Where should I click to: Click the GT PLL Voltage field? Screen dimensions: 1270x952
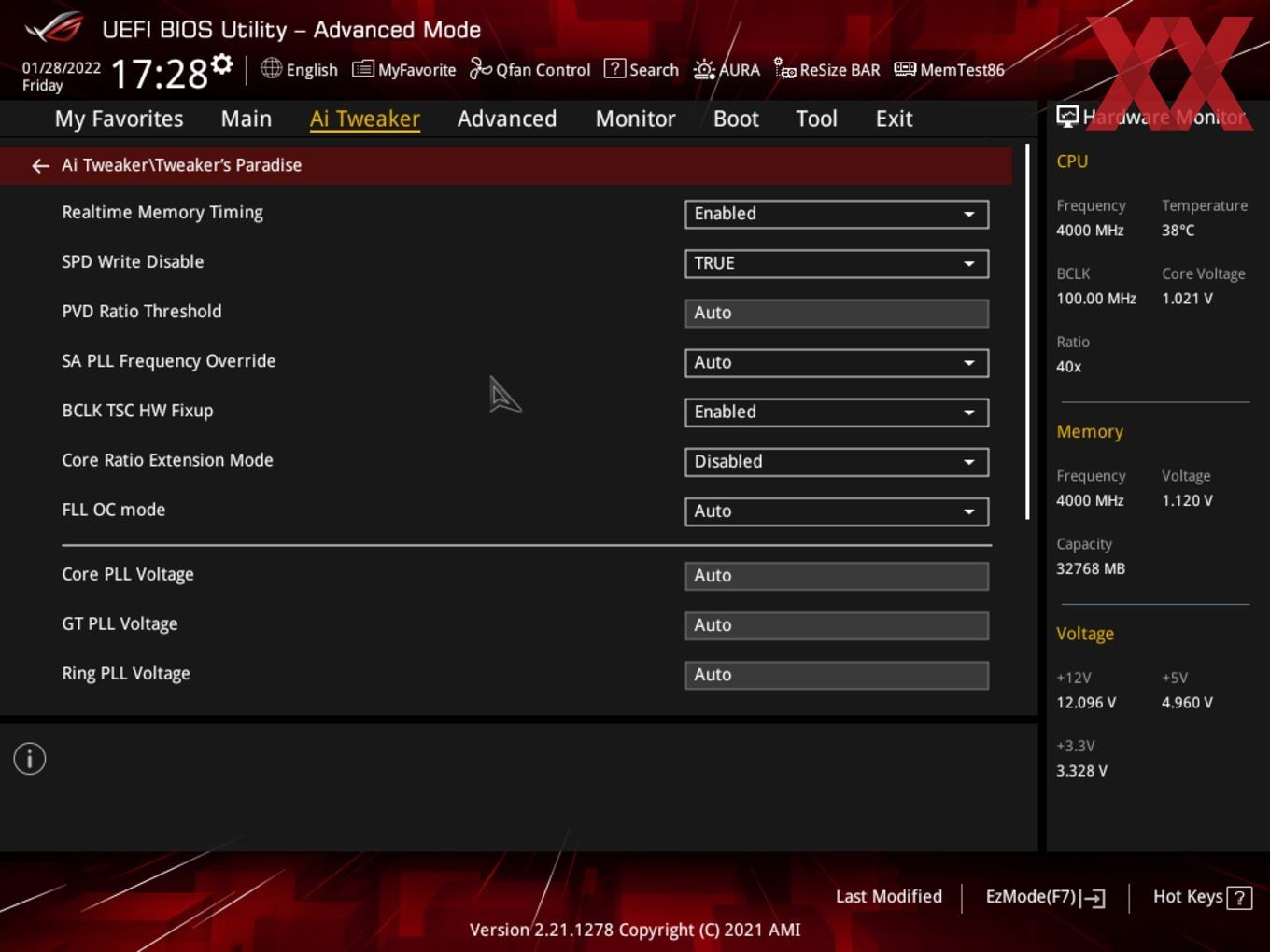click(x=837, y=625)
